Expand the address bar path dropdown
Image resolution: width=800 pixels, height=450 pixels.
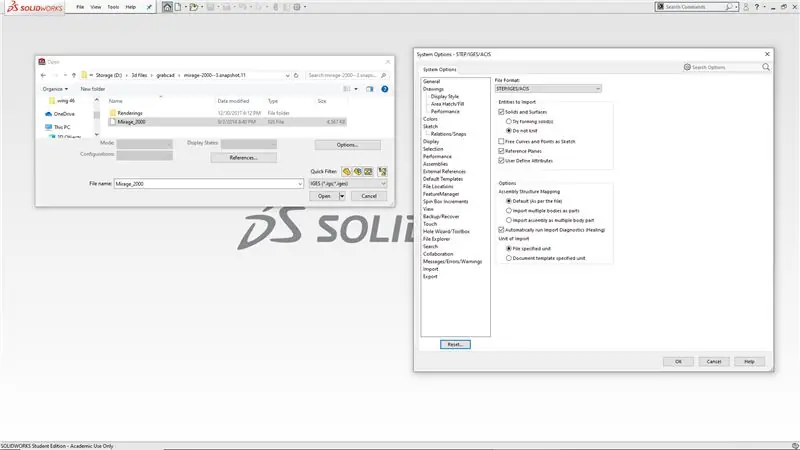click(287, 76)
